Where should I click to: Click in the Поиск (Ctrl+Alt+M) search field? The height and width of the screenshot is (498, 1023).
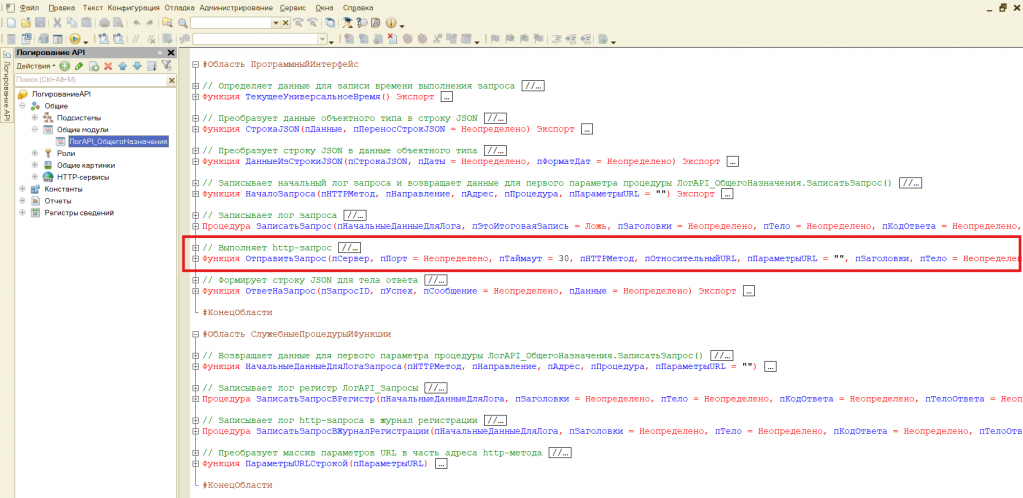tap(91, 80)
